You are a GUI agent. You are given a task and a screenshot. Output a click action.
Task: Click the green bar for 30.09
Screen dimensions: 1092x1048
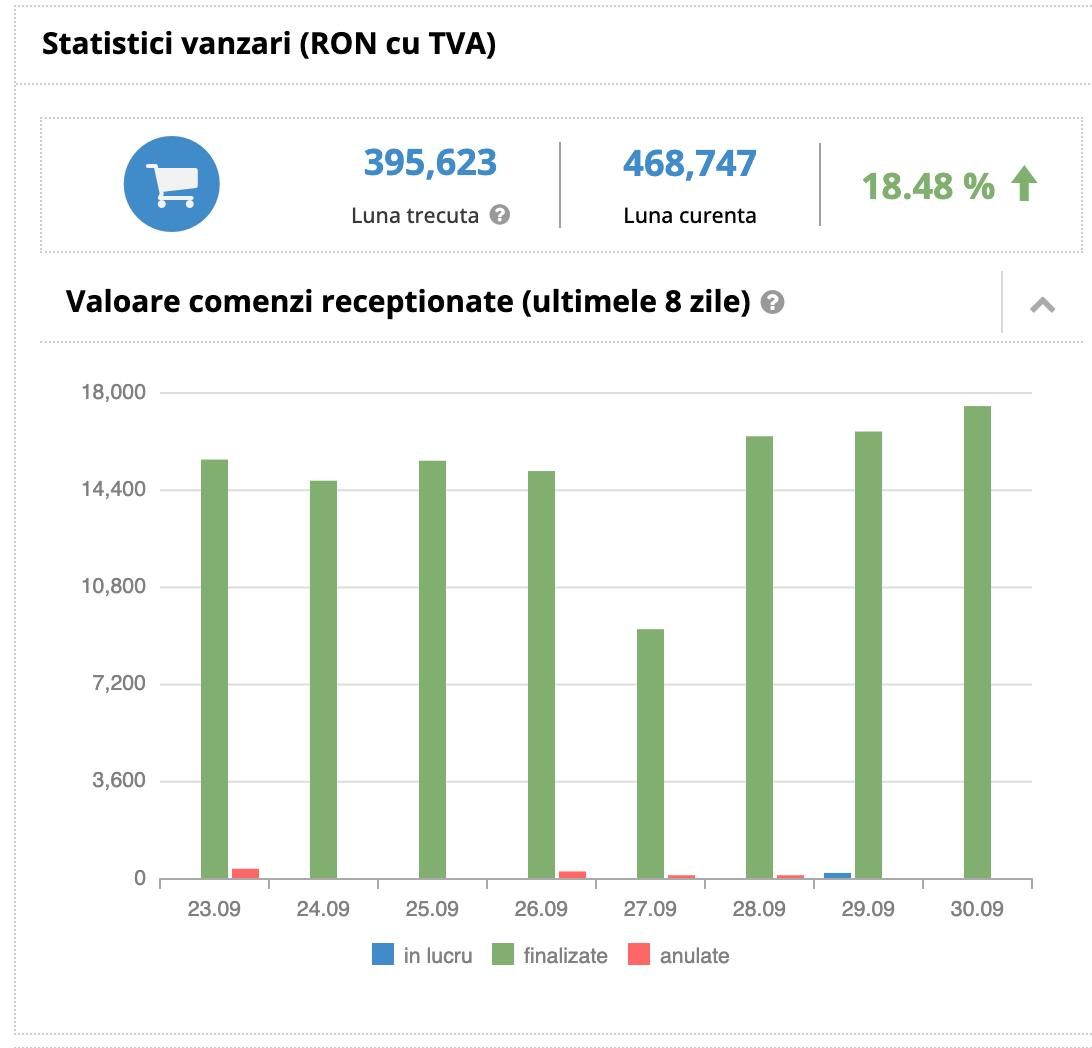[977, 642]
